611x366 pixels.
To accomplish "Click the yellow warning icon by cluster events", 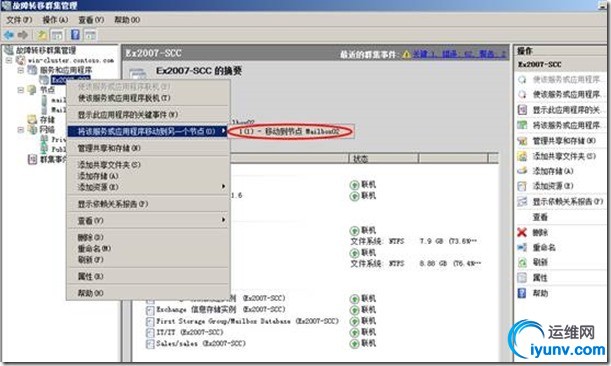I will 406,54.
